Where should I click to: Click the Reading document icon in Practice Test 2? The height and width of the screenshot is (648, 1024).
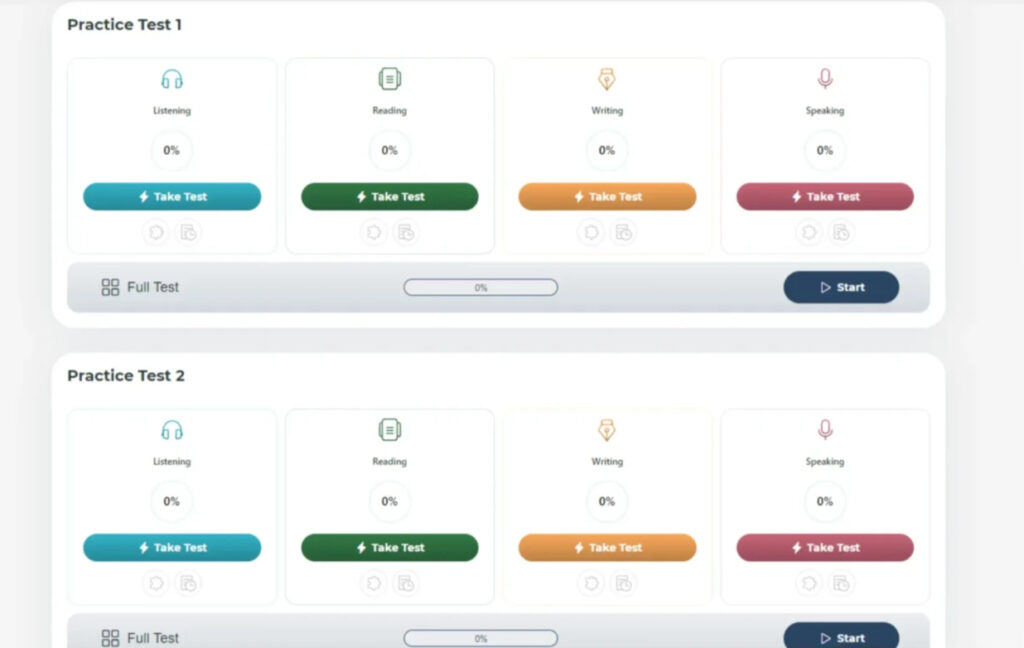coord(389,430)
